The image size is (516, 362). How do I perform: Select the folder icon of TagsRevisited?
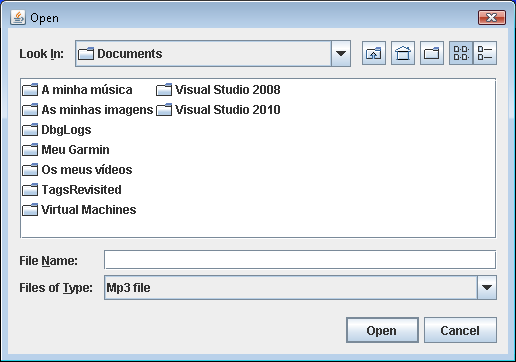tap(30, 190)
